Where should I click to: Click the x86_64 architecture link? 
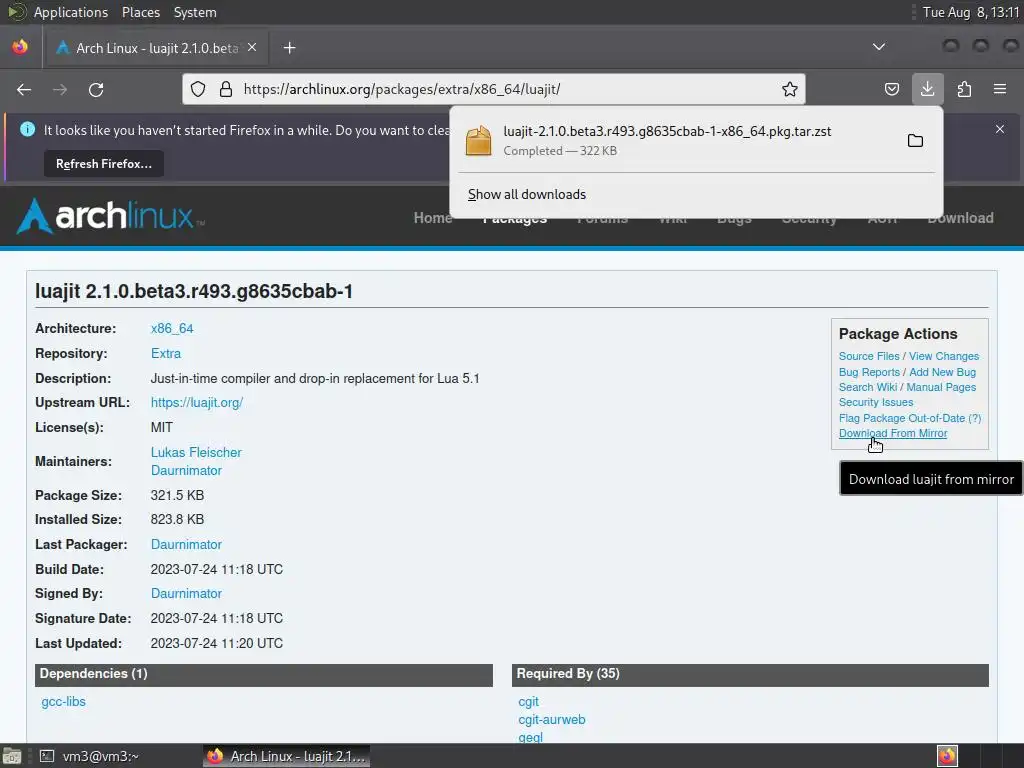(x=172, y=328)
